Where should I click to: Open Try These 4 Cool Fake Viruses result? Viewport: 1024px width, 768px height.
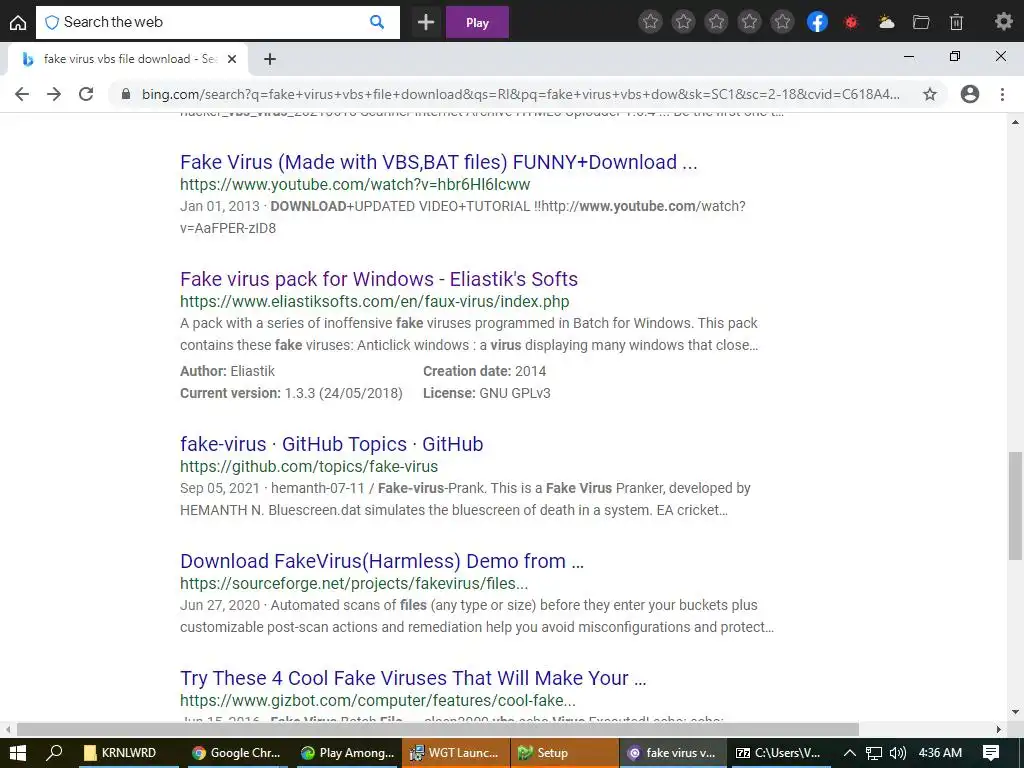tap(413, 678)
